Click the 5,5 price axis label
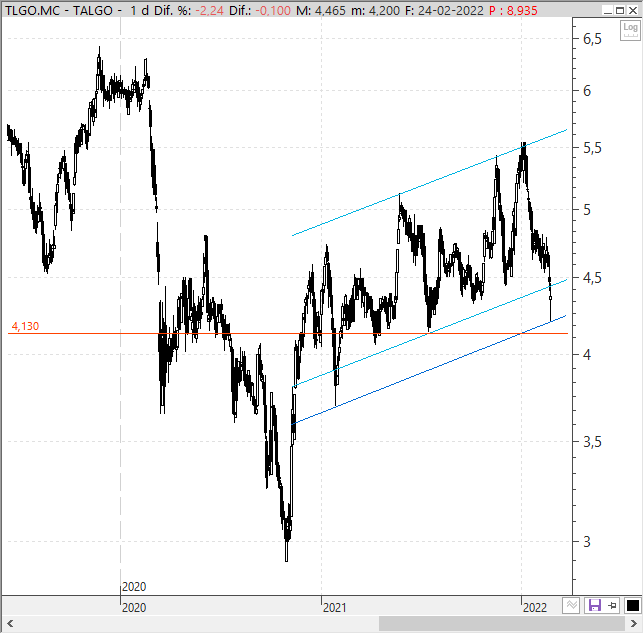Viewport: 644px width, 634px height. point(592,148)
